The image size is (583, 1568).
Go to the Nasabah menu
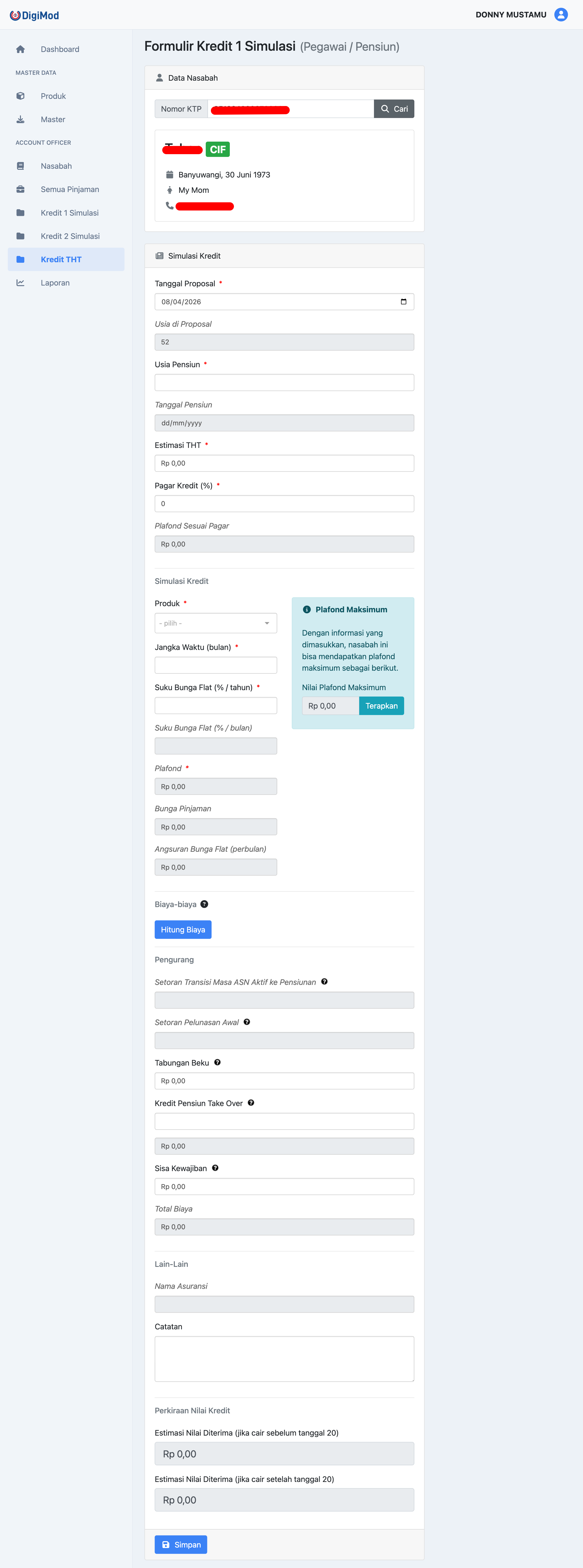(56, 166)
